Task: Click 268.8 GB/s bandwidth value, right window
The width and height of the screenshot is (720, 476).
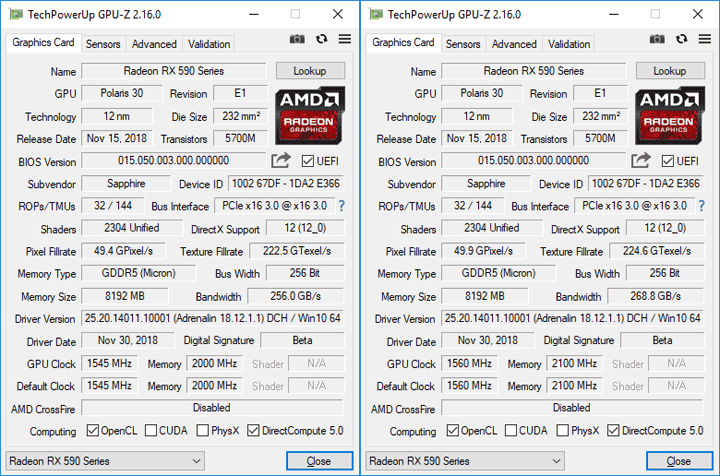Action: (656, 296)
